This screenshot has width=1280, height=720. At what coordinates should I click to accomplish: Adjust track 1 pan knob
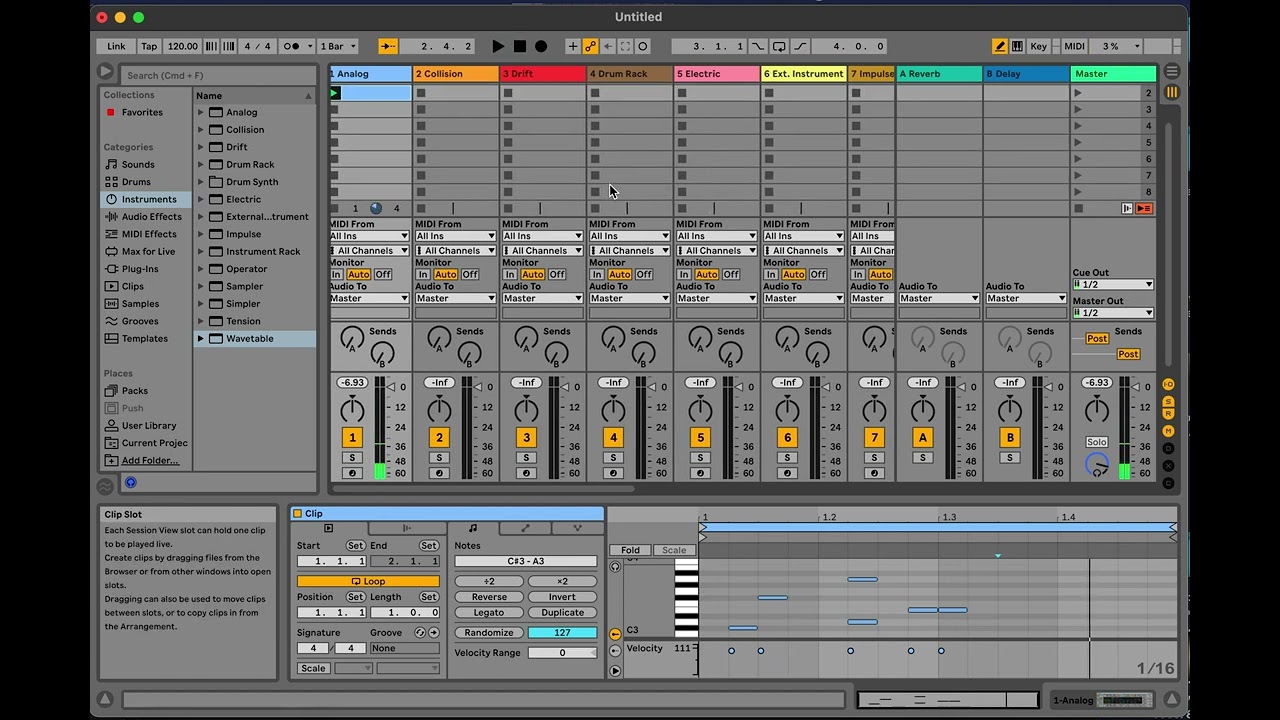[x=352, y=409]
